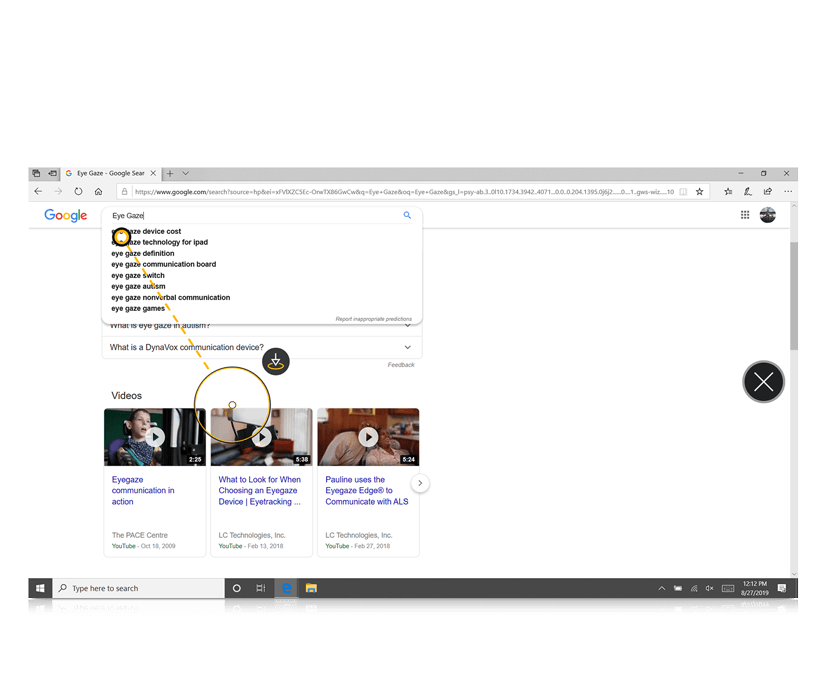Screen dimensions: 825x675
Task: Choose 'eye gaze definition' suggestion
Action: point(143,253)
